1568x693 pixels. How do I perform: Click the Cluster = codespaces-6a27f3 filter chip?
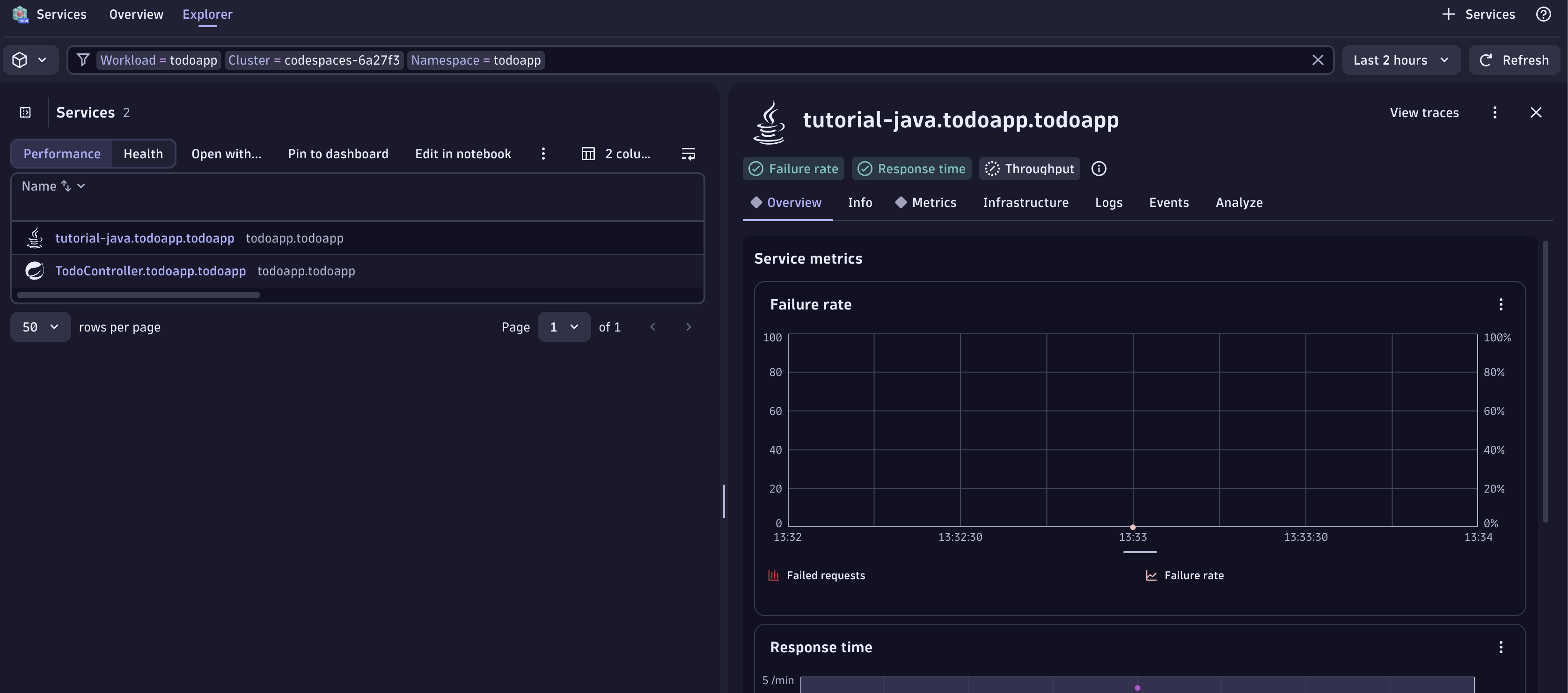314,59
